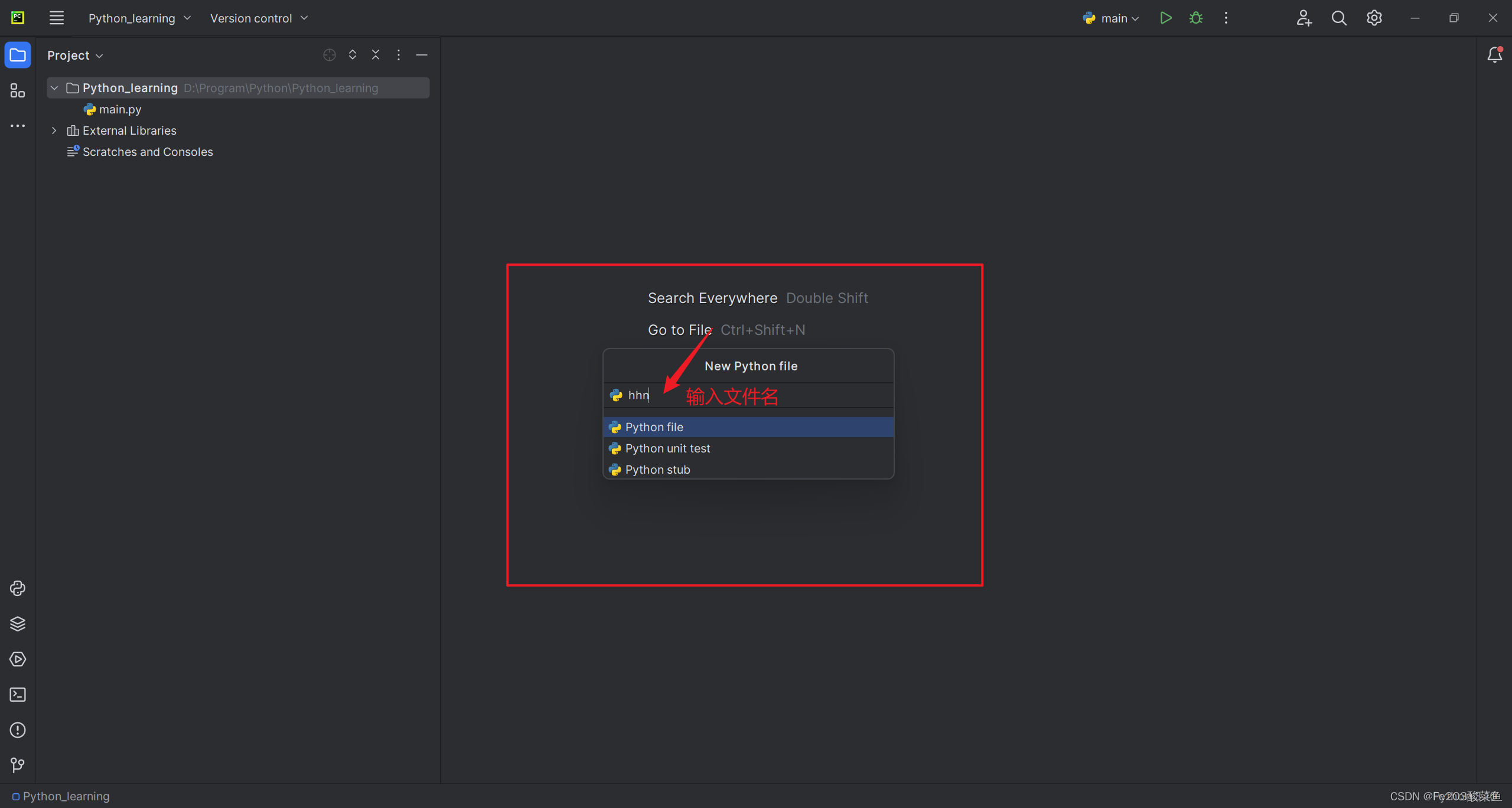Open the Notifications bell
1512x808 pixels.
point(1495,55)
